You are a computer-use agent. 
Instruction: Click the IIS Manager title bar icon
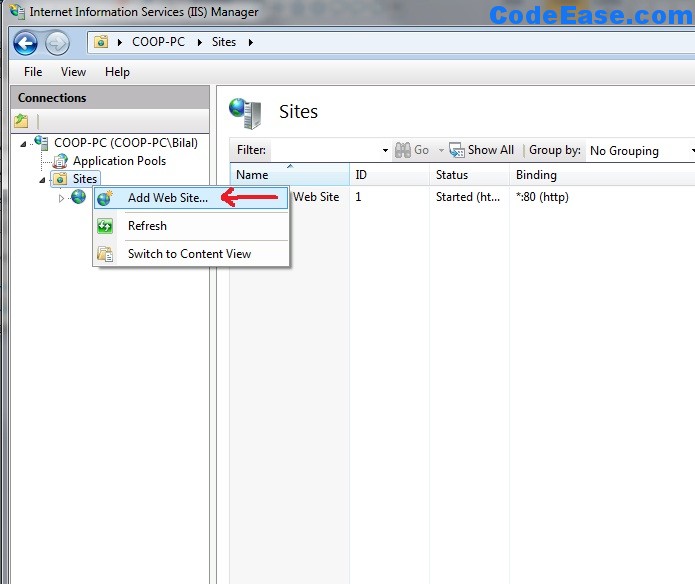(17, 12)
